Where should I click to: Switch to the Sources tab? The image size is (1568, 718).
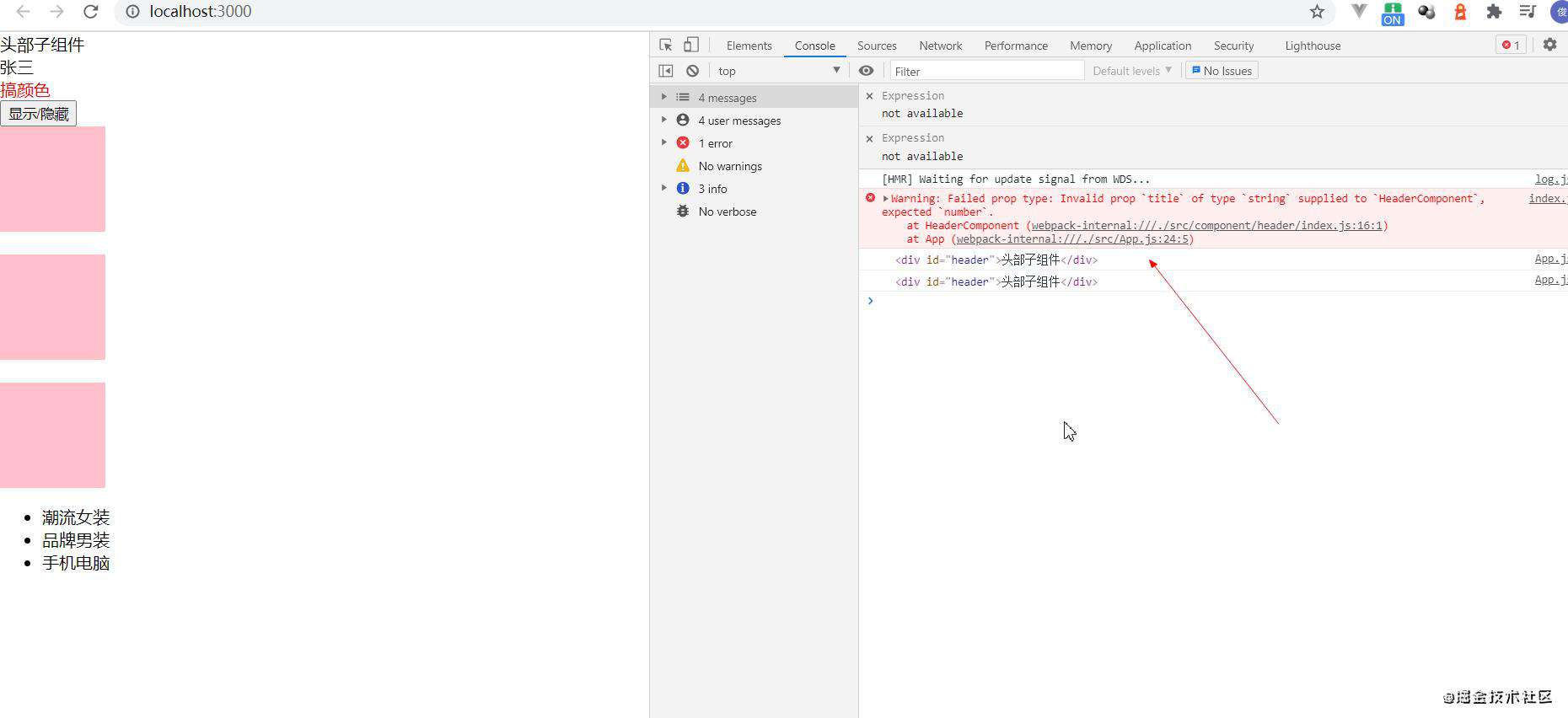point(877,46)
